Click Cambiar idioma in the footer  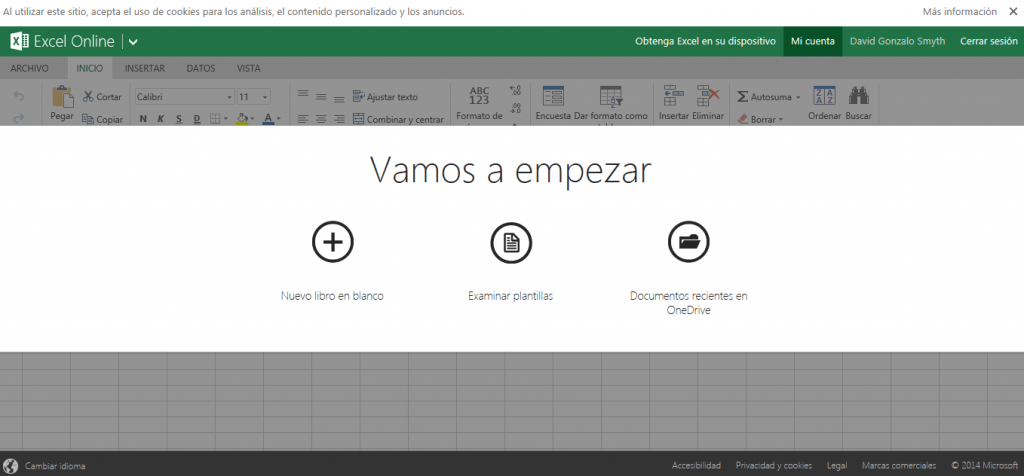point(55,466)
